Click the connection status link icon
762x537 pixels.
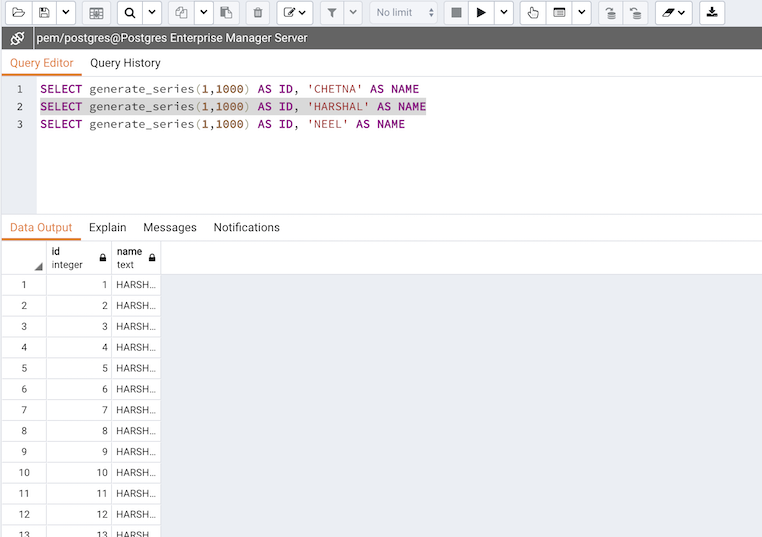pos(17,38)
